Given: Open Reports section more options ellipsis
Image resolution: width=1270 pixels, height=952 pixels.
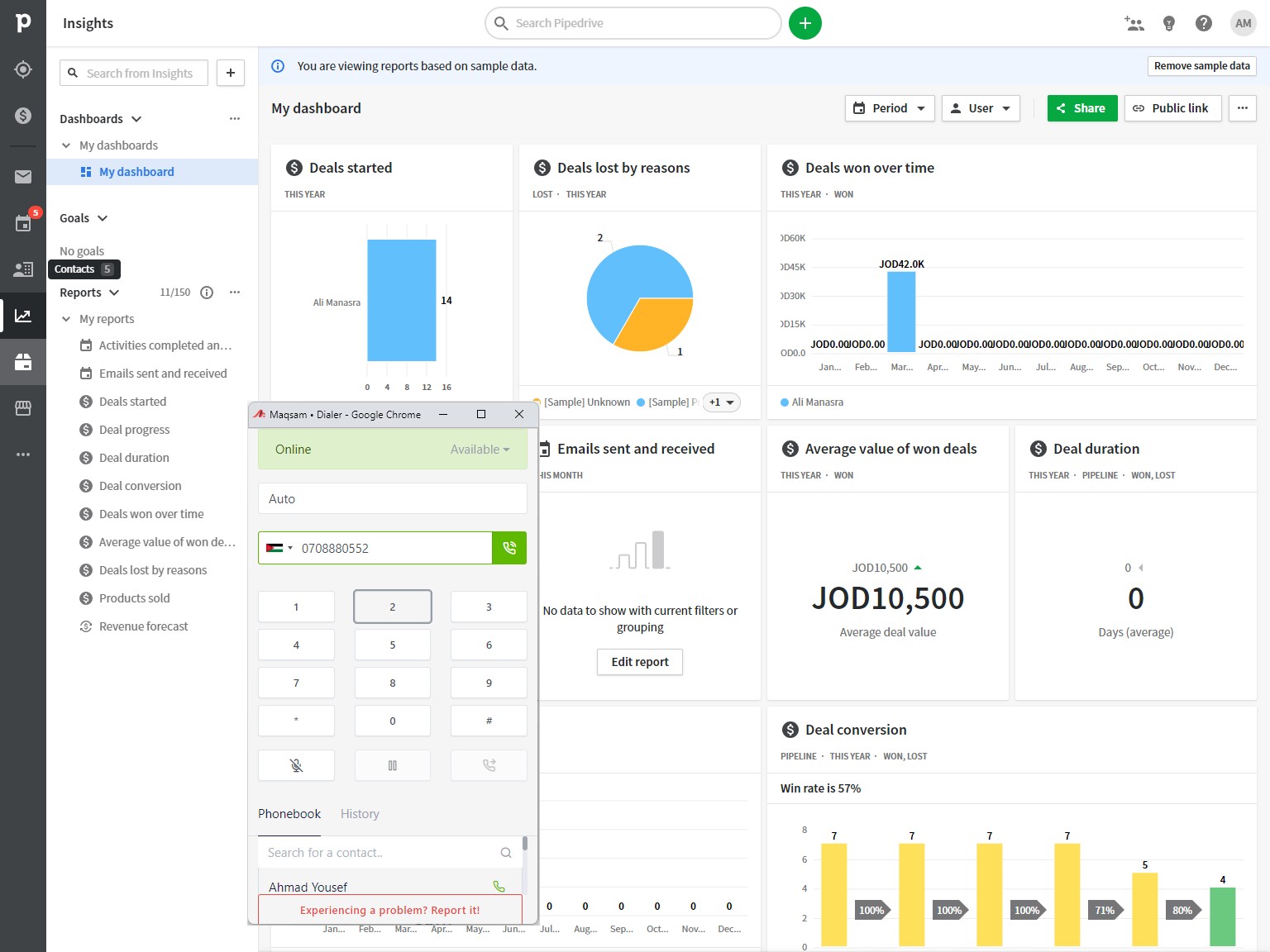Looking at the screenshot, I should pyautogui.click(x=235, y=293).
